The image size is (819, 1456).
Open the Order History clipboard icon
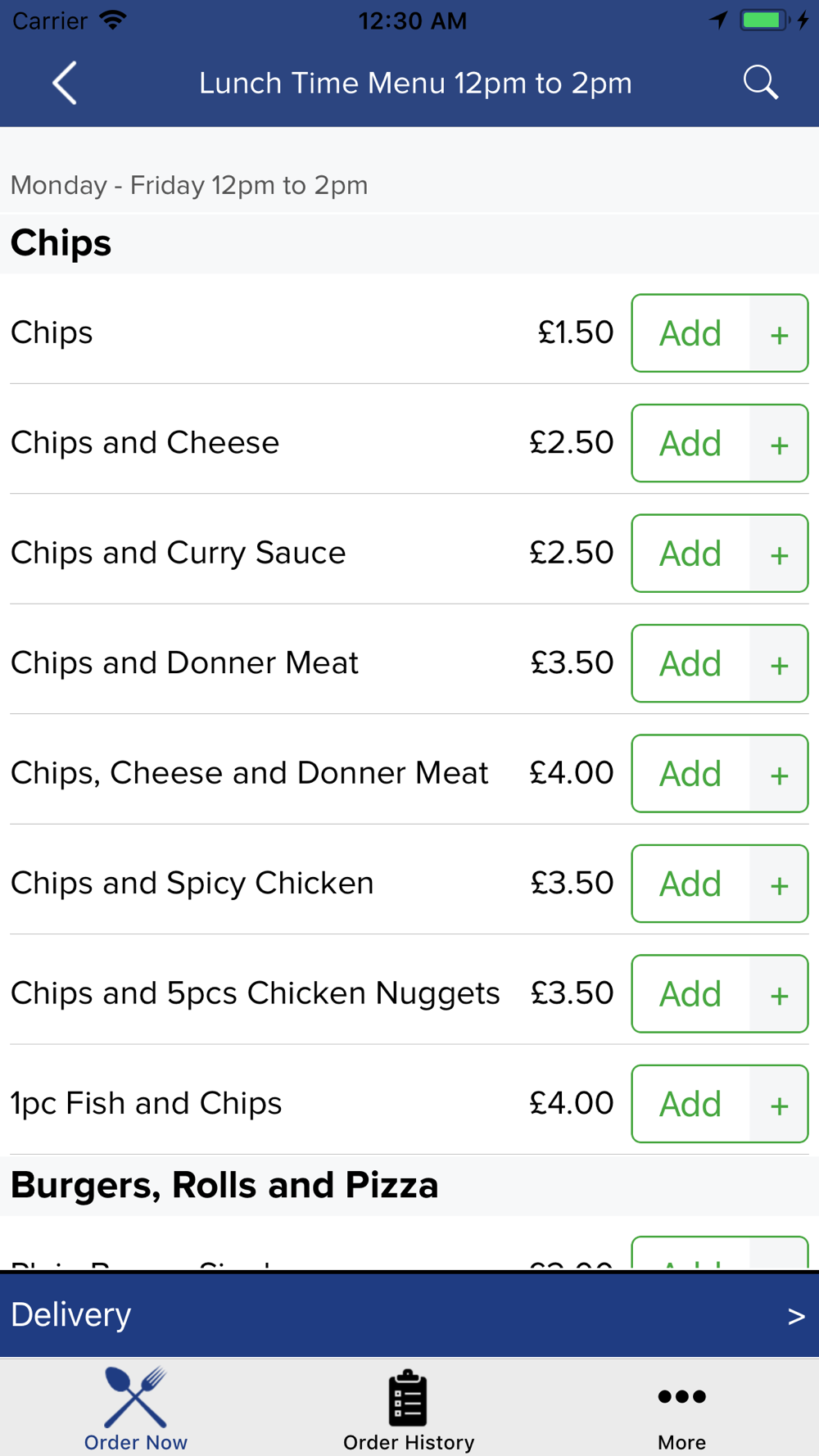pos(408,1398)
